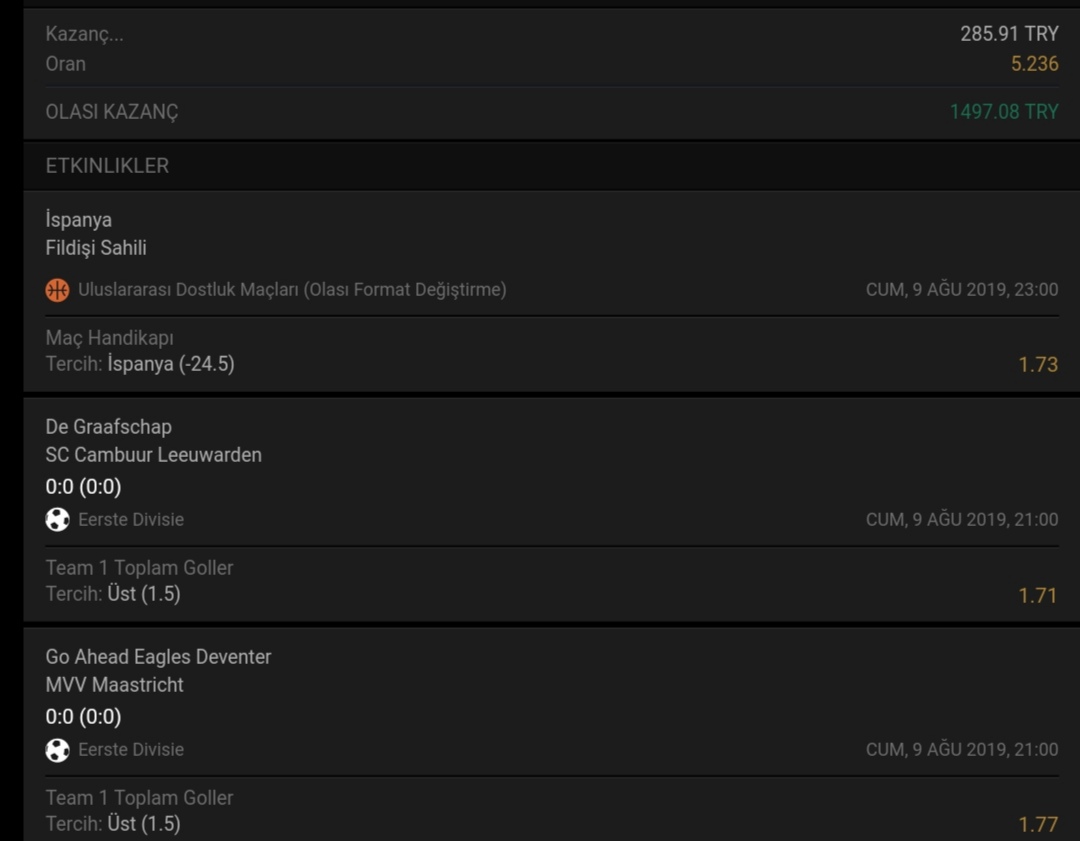The image size is (1080, 841).
Task: Click the soccer ball icon for Go Ahead Eagles
Action: coord(57,750)
